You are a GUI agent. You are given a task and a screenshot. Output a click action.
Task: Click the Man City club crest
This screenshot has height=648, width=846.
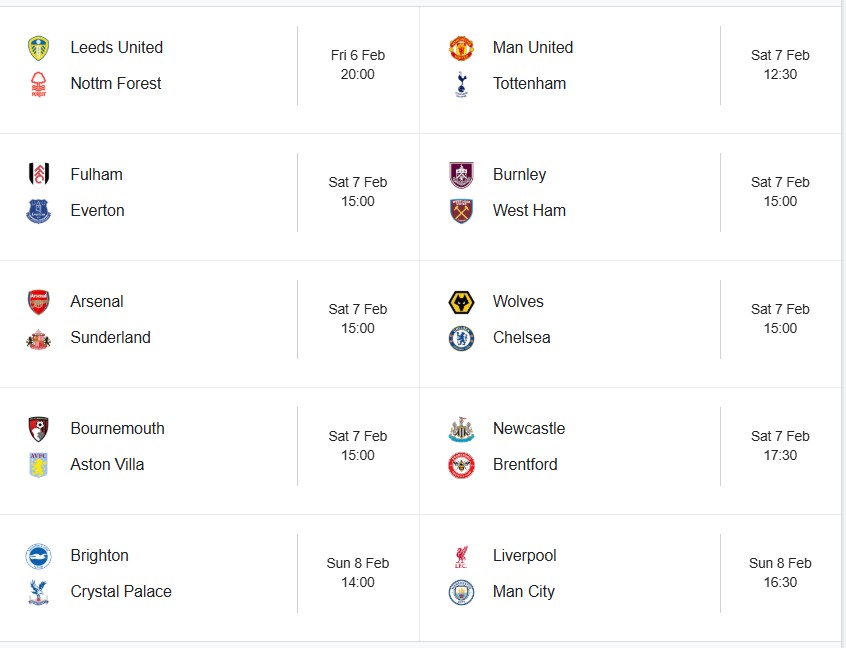pos(461,592)
